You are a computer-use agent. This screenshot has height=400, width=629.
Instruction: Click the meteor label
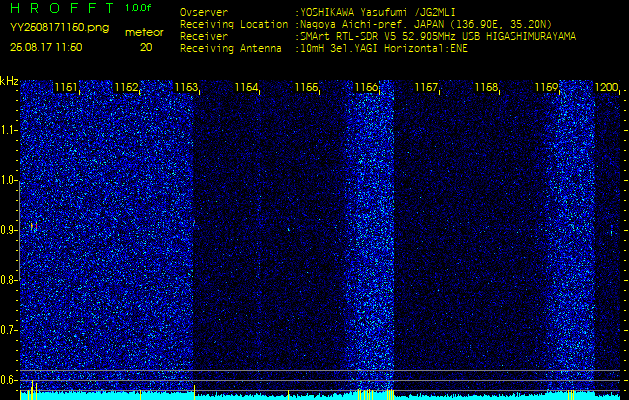pos(144,33)
